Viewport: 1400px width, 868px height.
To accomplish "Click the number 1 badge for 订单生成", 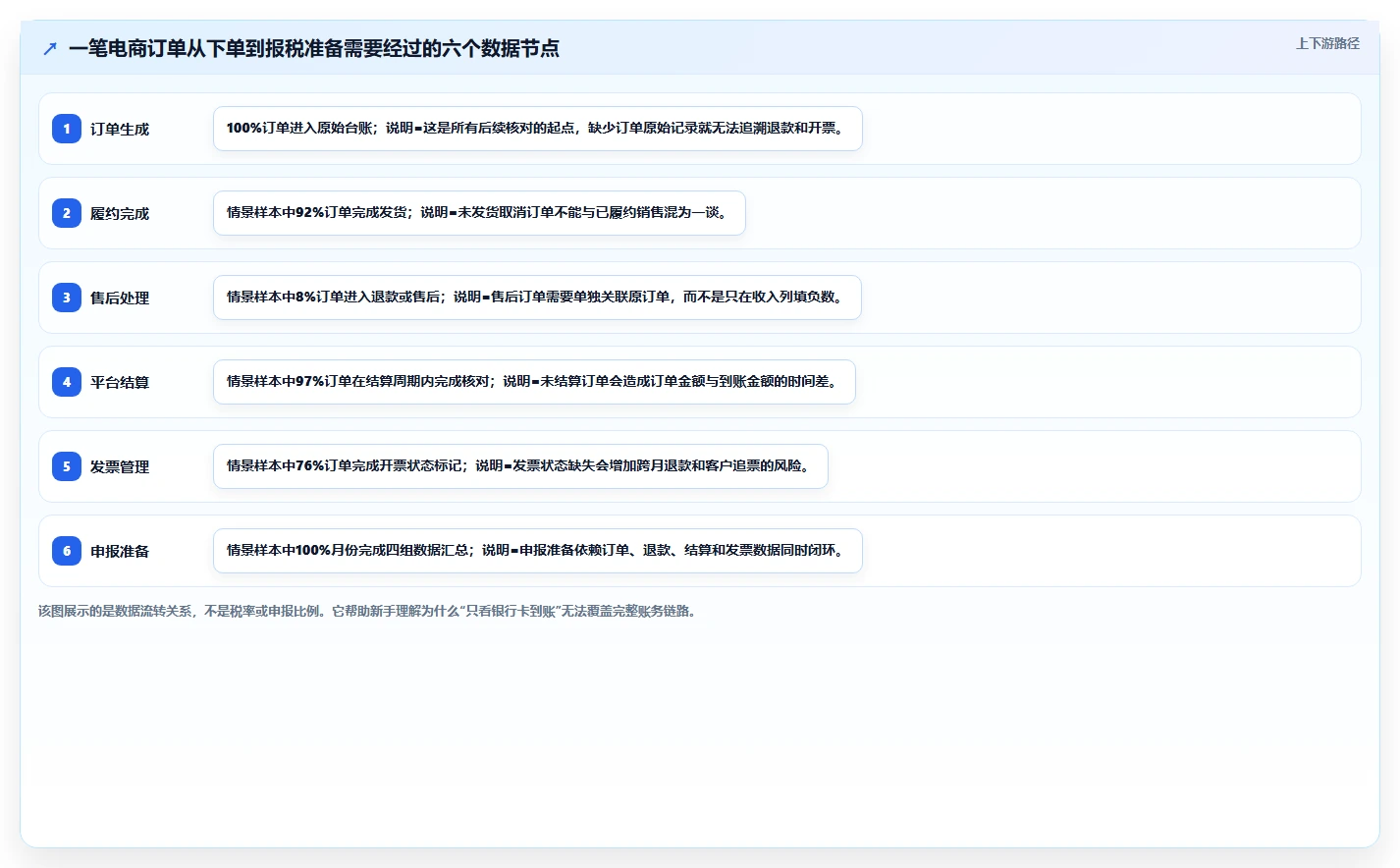I will [x=67, y=129].
